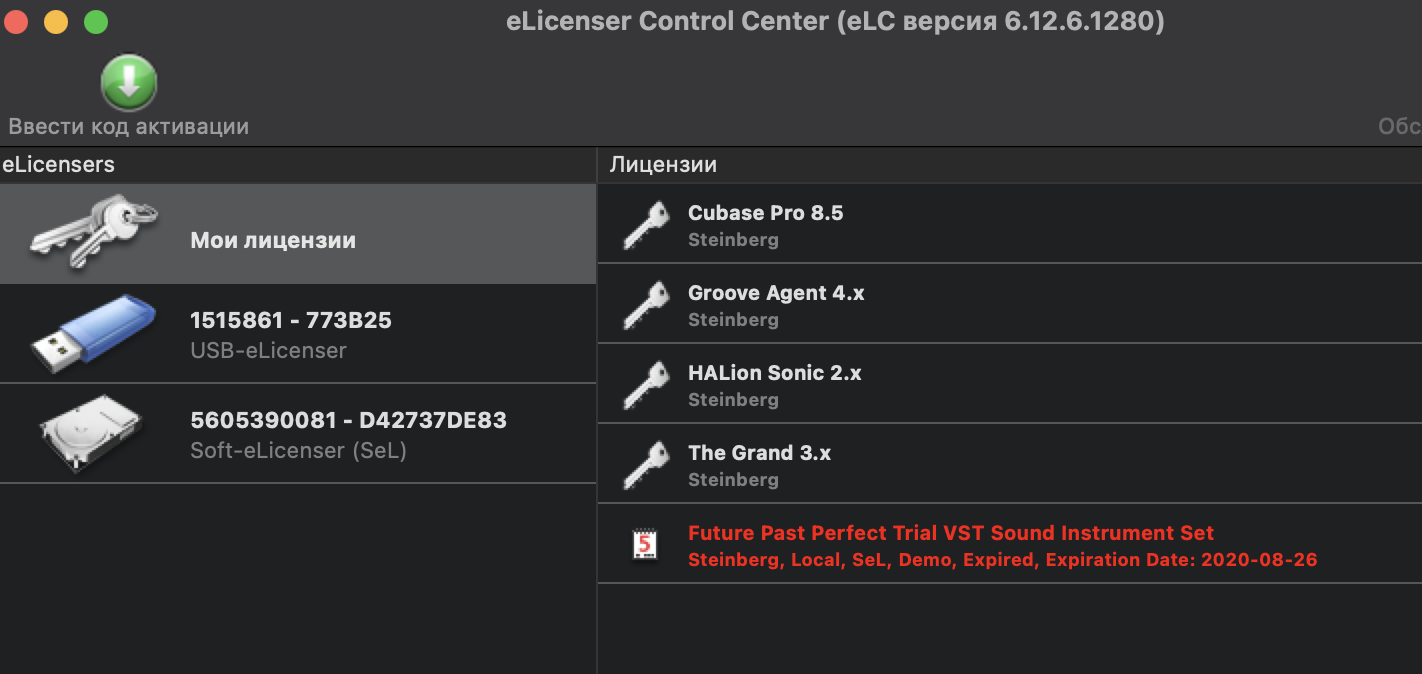Click the green Enter Activation Code download icon
This screenshot has height=674, width=1422.
[129, 83]
